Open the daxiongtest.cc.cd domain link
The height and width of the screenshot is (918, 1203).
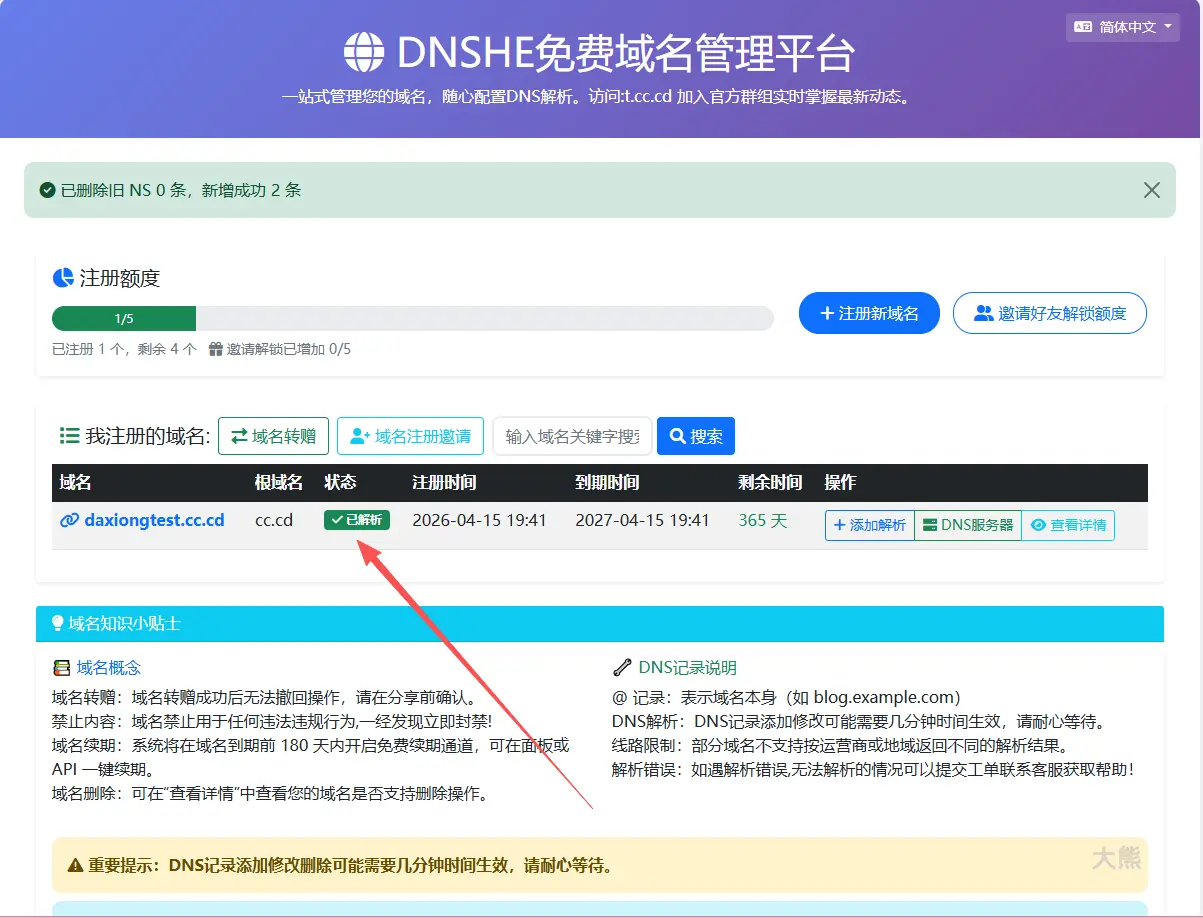153,520
